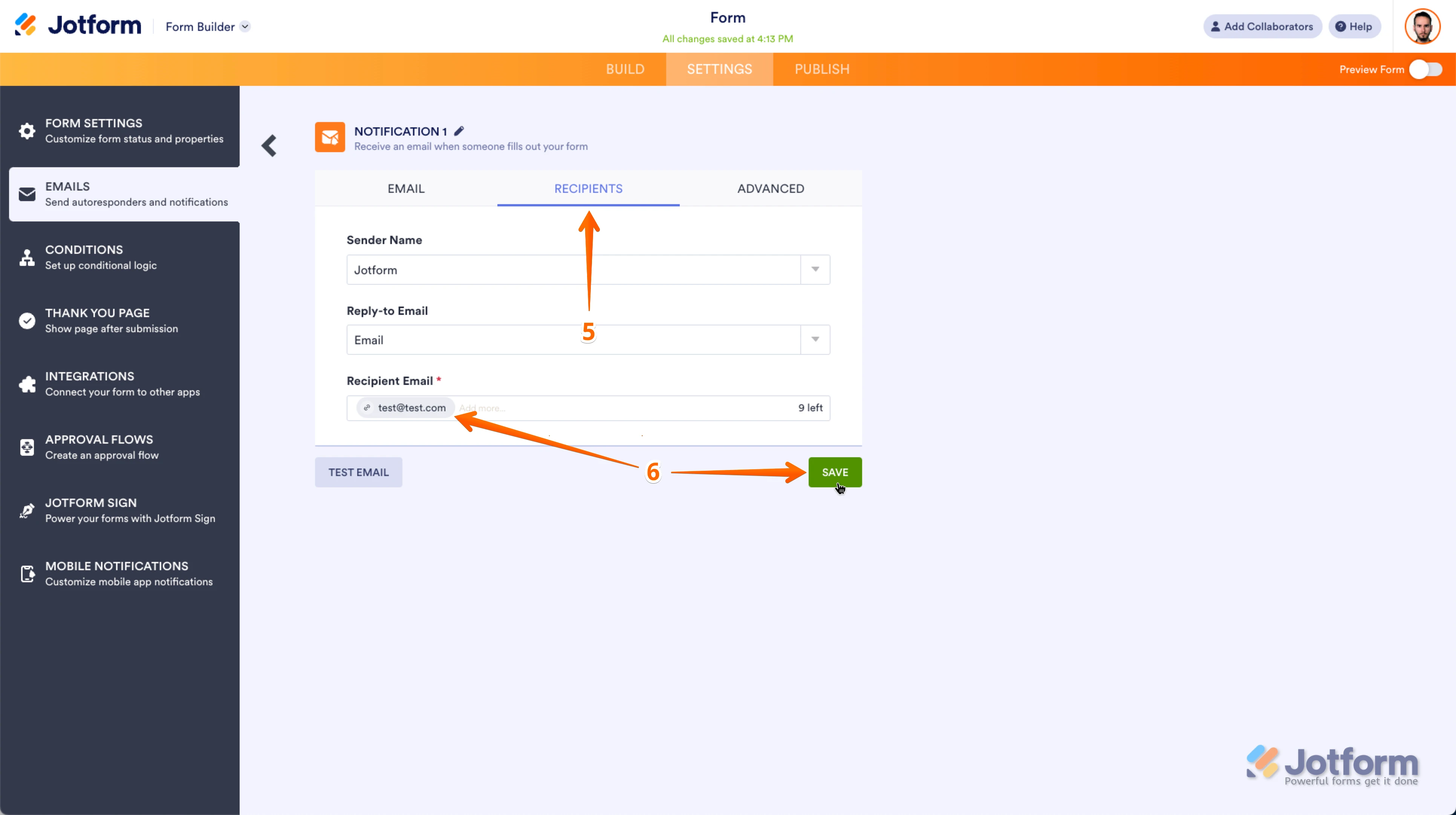Switch to the EMAIL tab
Viewport: 1456px width, 815px height.
click(x=406, y=189)
